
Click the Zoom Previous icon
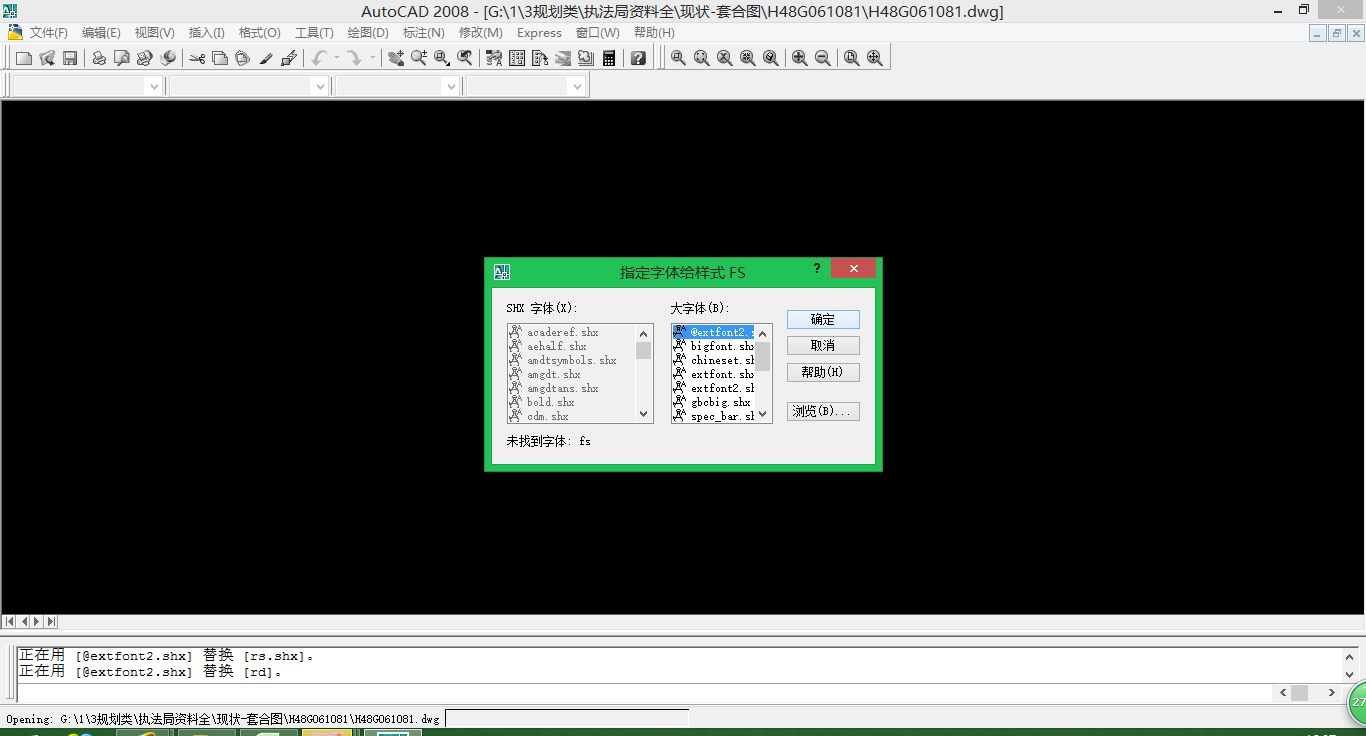(465, 58)
